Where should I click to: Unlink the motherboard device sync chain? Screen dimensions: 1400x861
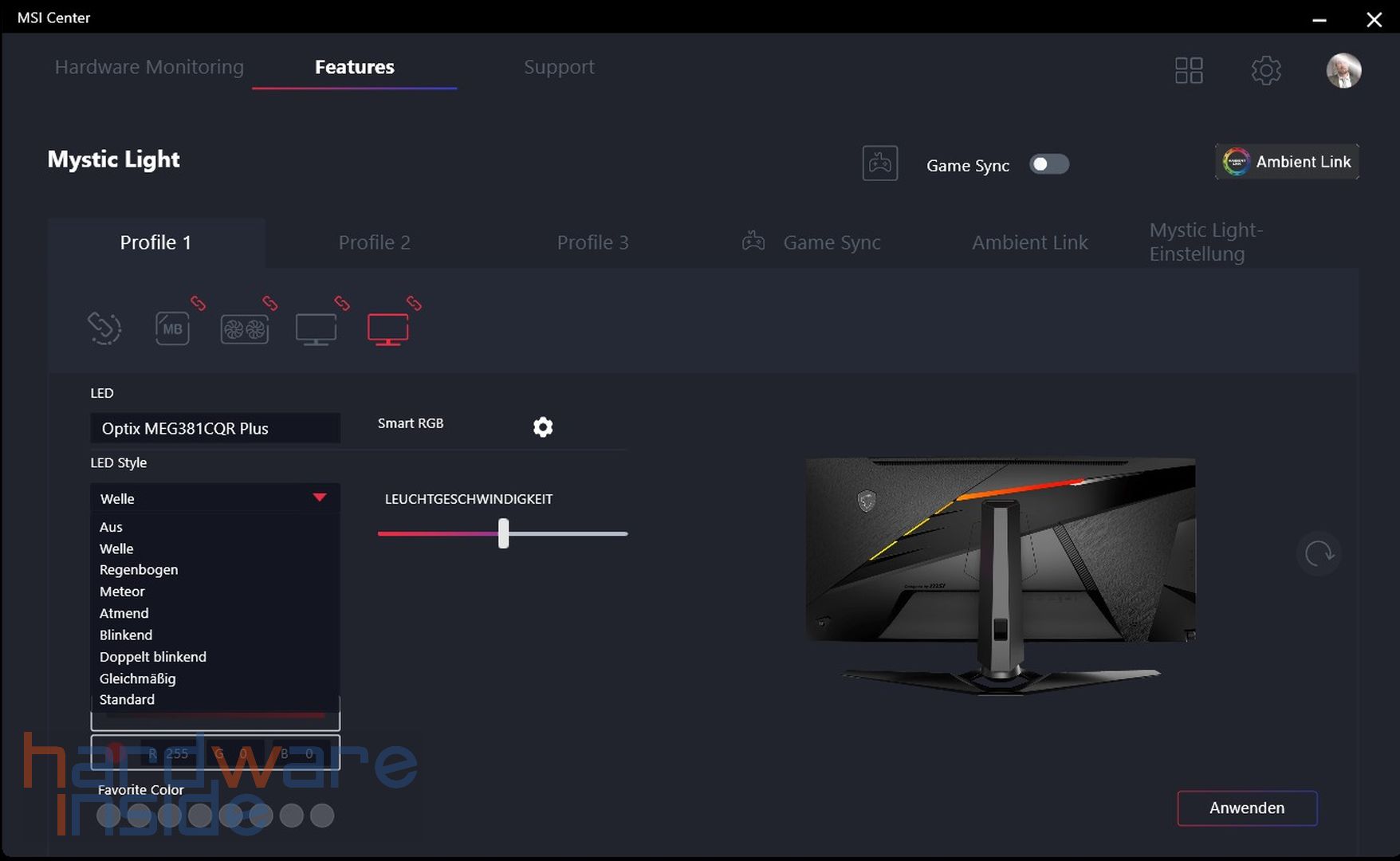[197, 303]
